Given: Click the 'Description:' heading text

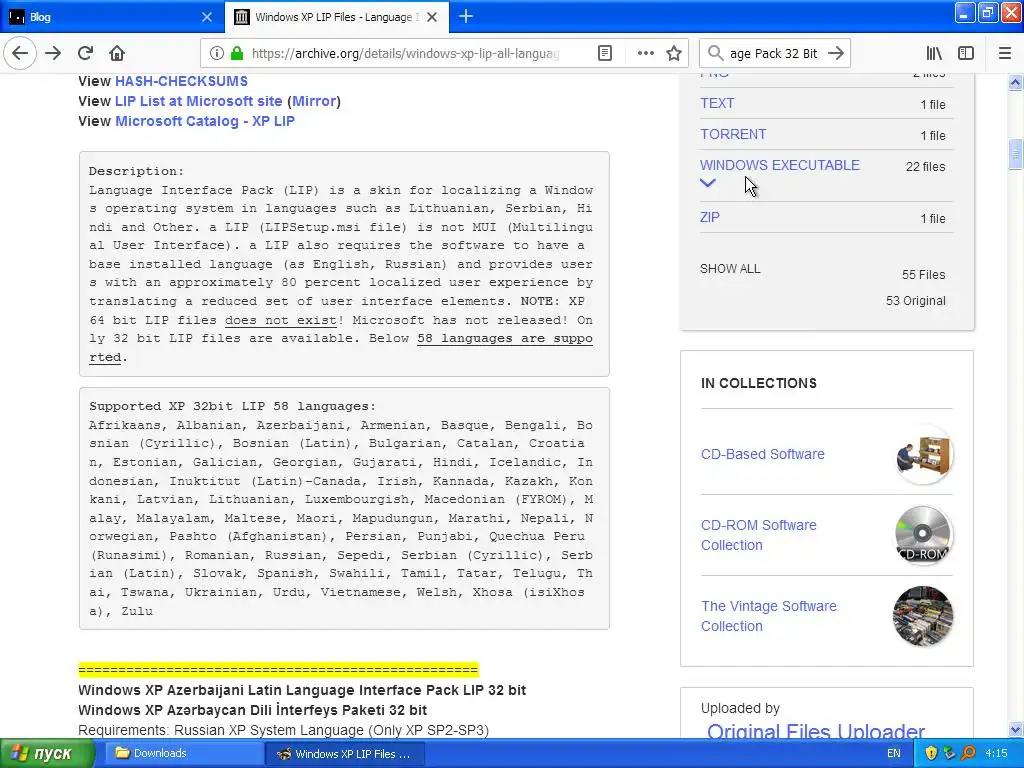Looking at the screenshot, I should 136,171.
